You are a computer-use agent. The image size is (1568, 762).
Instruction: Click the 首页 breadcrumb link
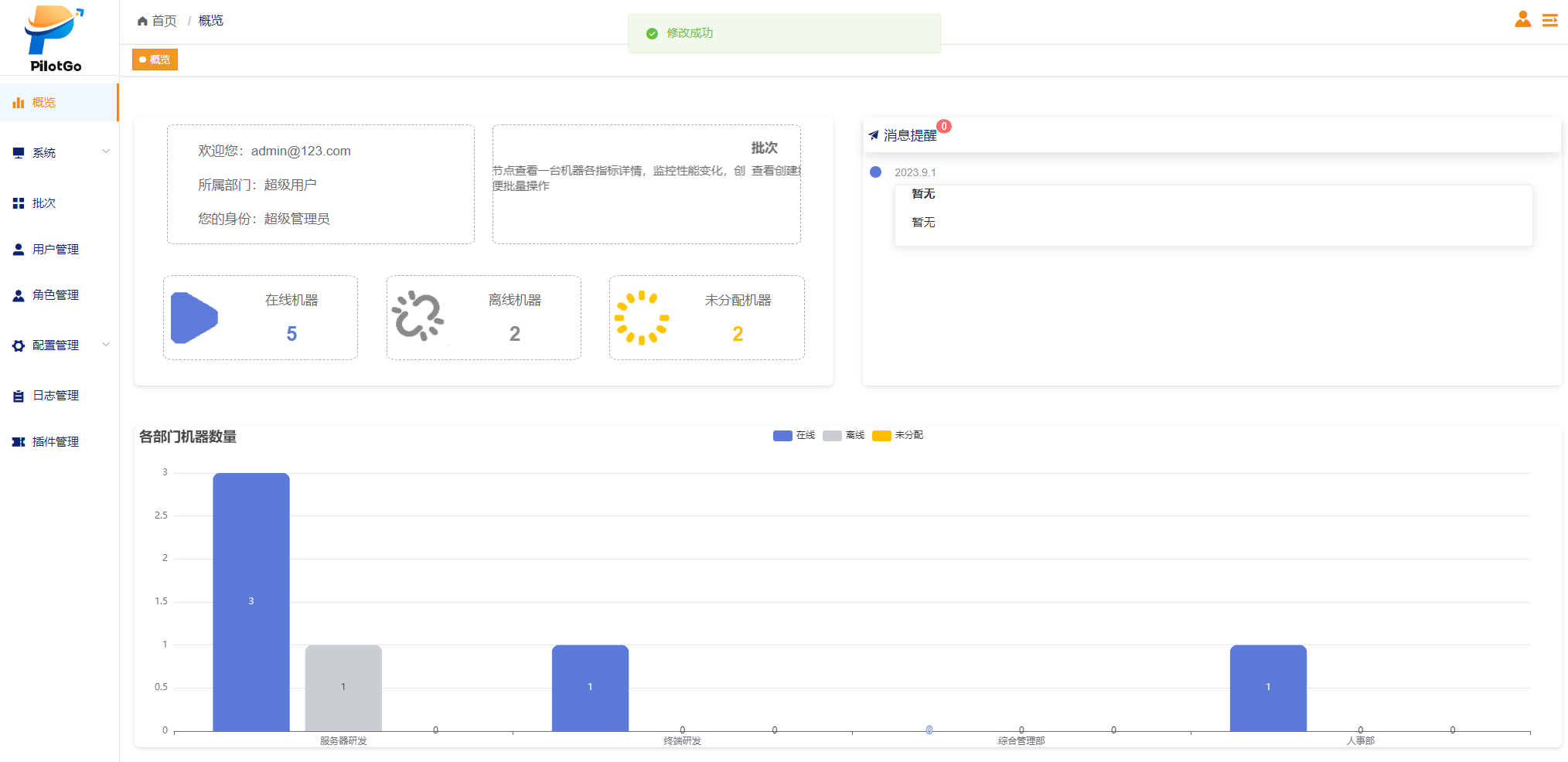[x=164, y=21]
